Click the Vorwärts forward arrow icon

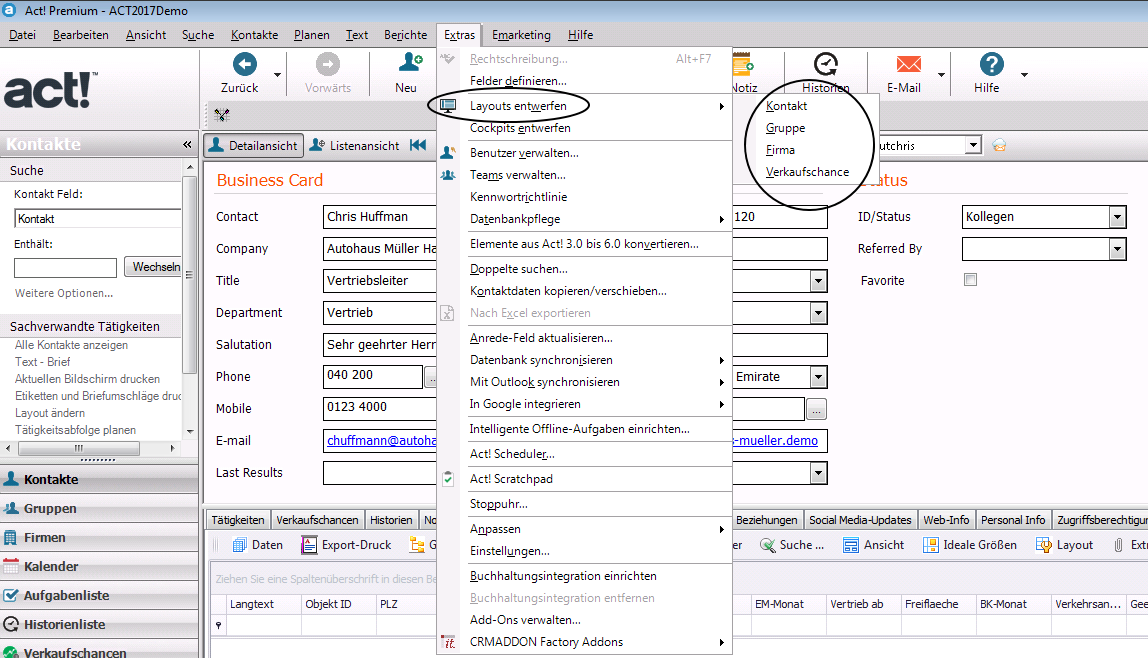[327, 64]
